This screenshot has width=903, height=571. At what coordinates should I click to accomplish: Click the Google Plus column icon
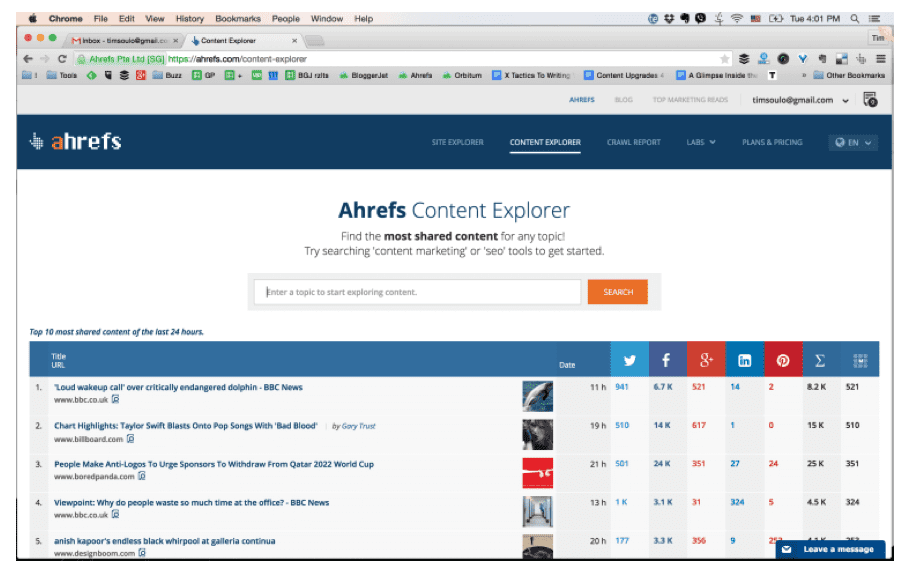(706, 360)
